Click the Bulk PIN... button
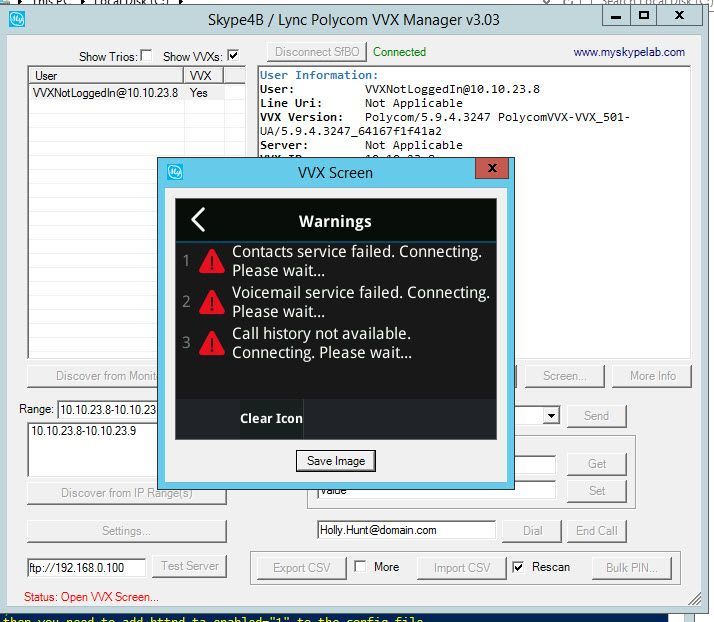Viewport: 714px width, 622px height. tap(632, 568)
